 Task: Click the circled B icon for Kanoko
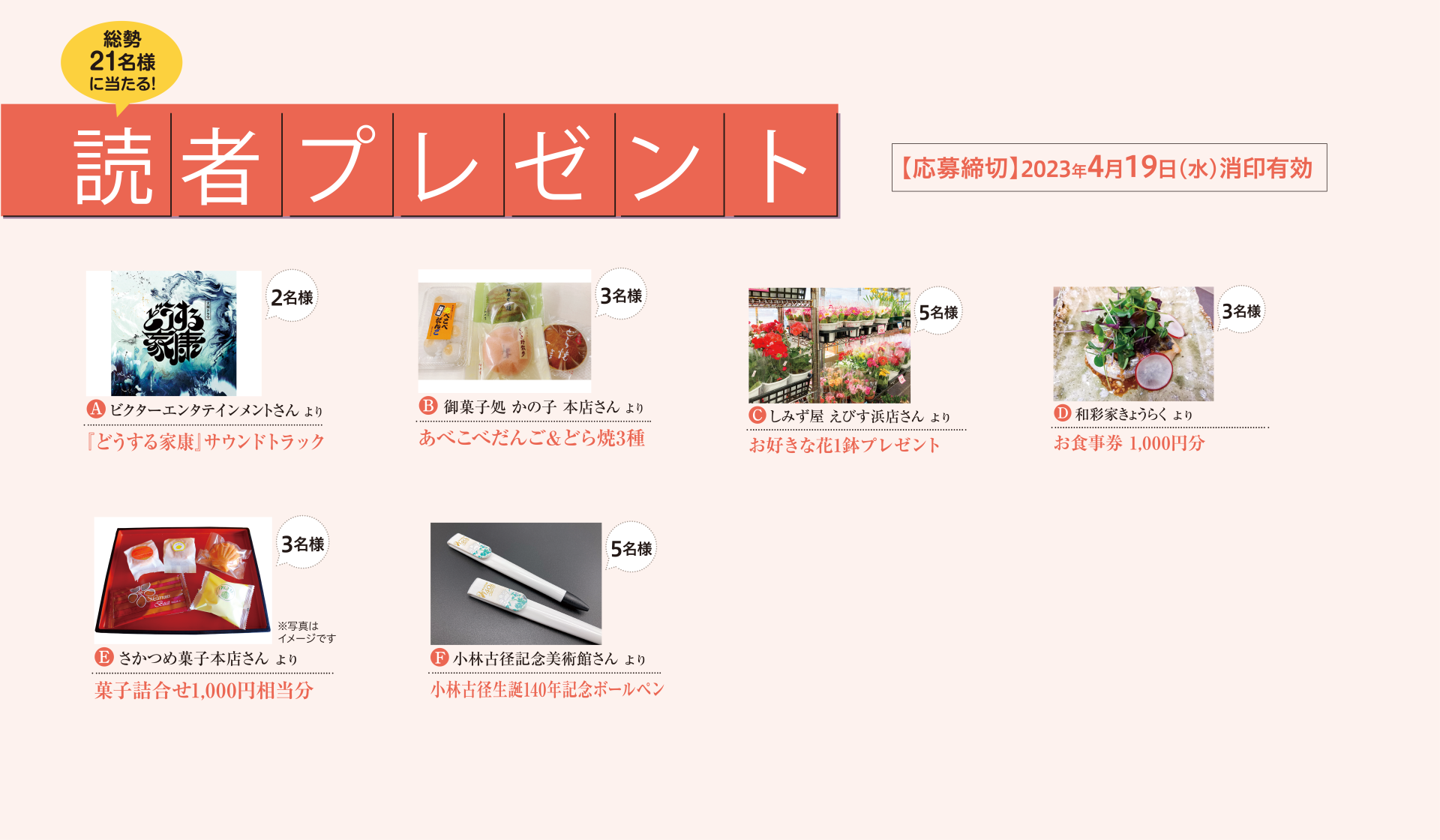(x=427, y=406)
